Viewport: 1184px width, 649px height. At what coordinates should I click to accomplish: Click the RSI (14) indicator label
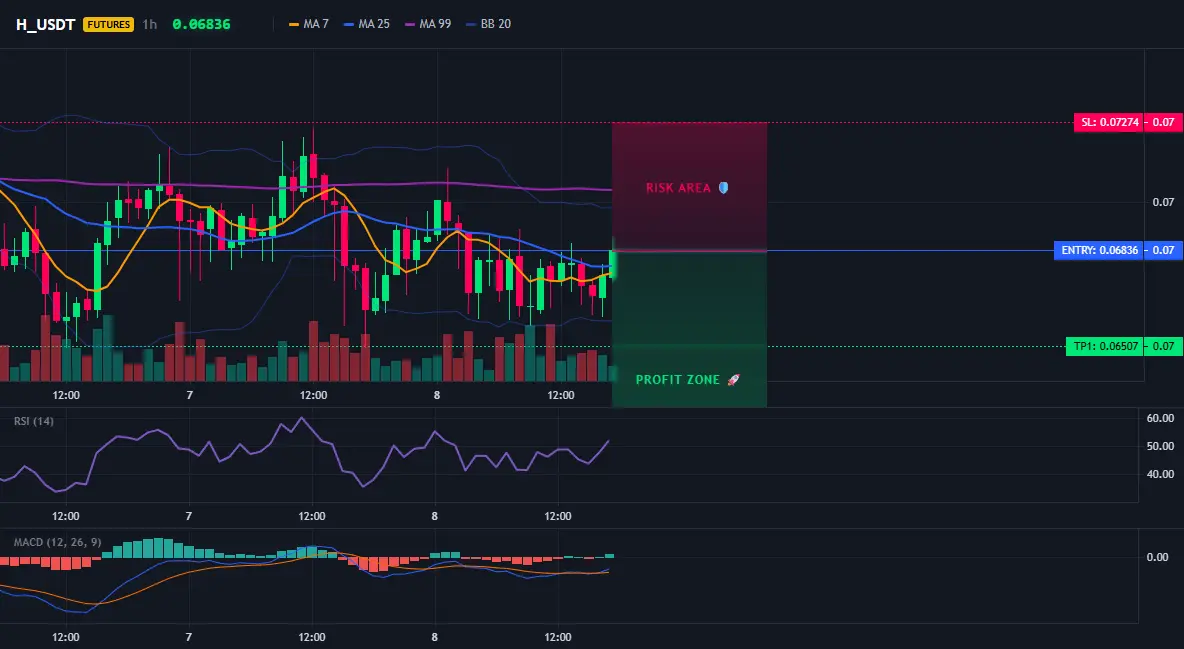[33, 421]
